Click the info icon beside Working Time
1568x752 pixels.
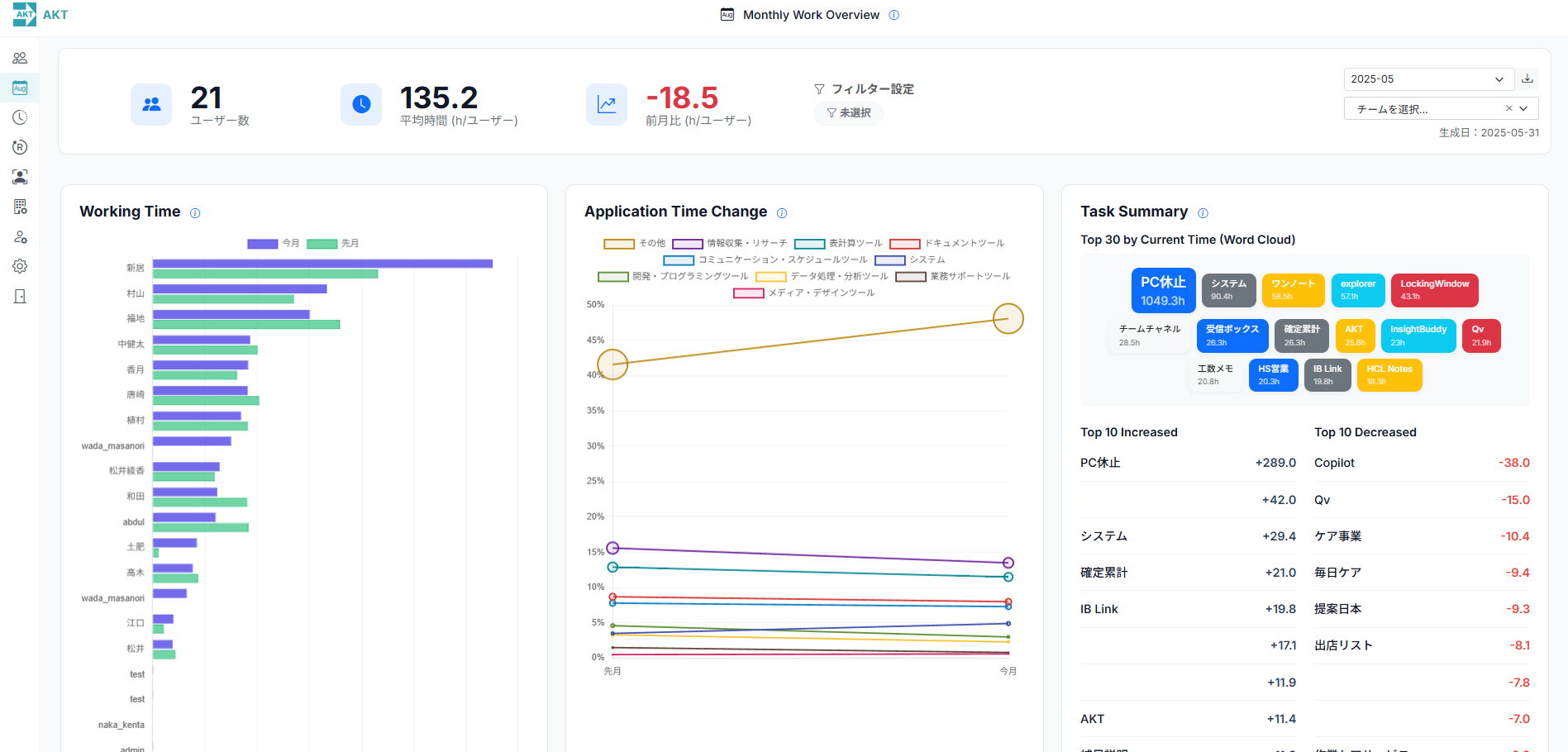coord(195,213)
